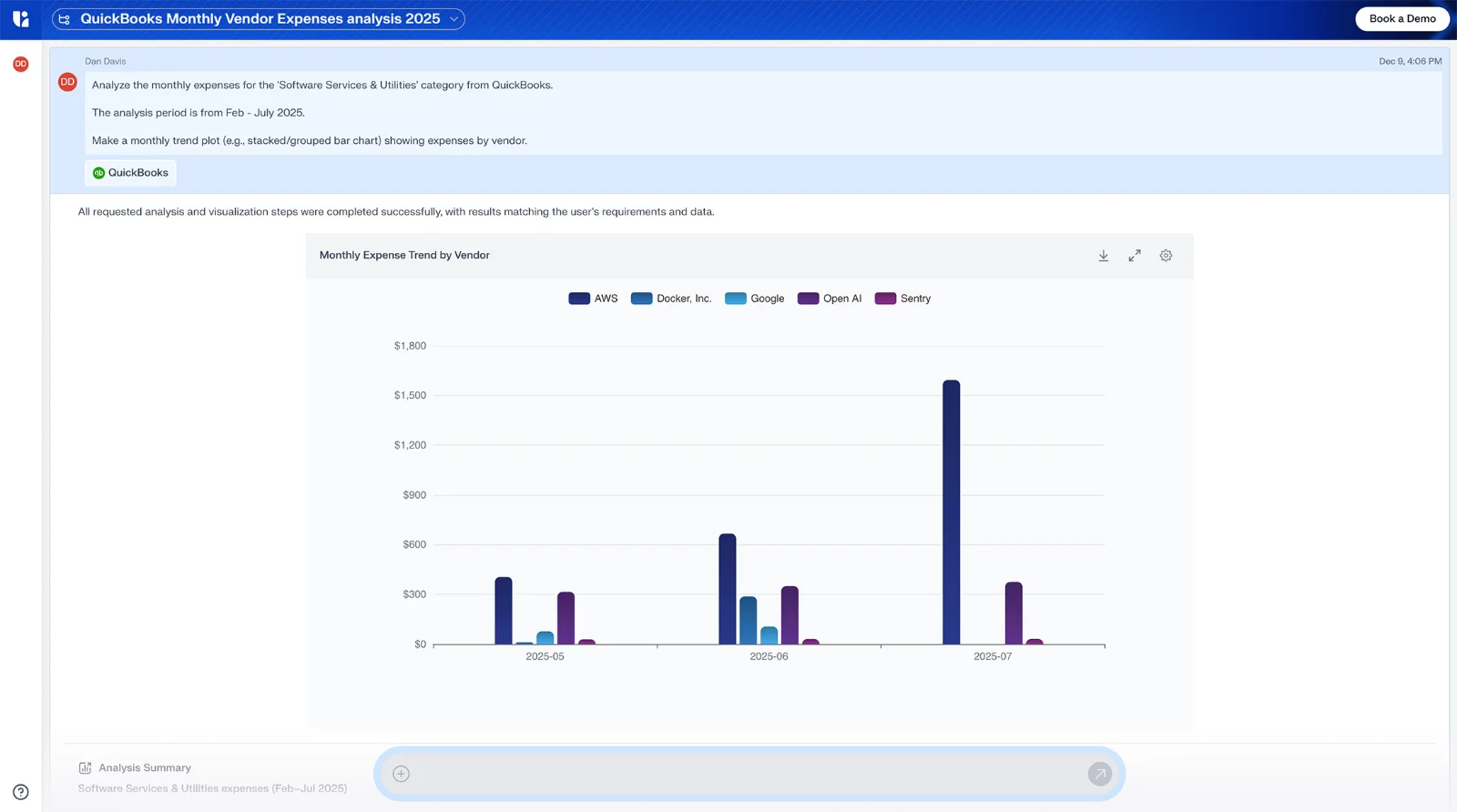Click the DD avatar beside Dan Davis message
The width and height of the screenshot is (1457, 812).
(67, 82)
